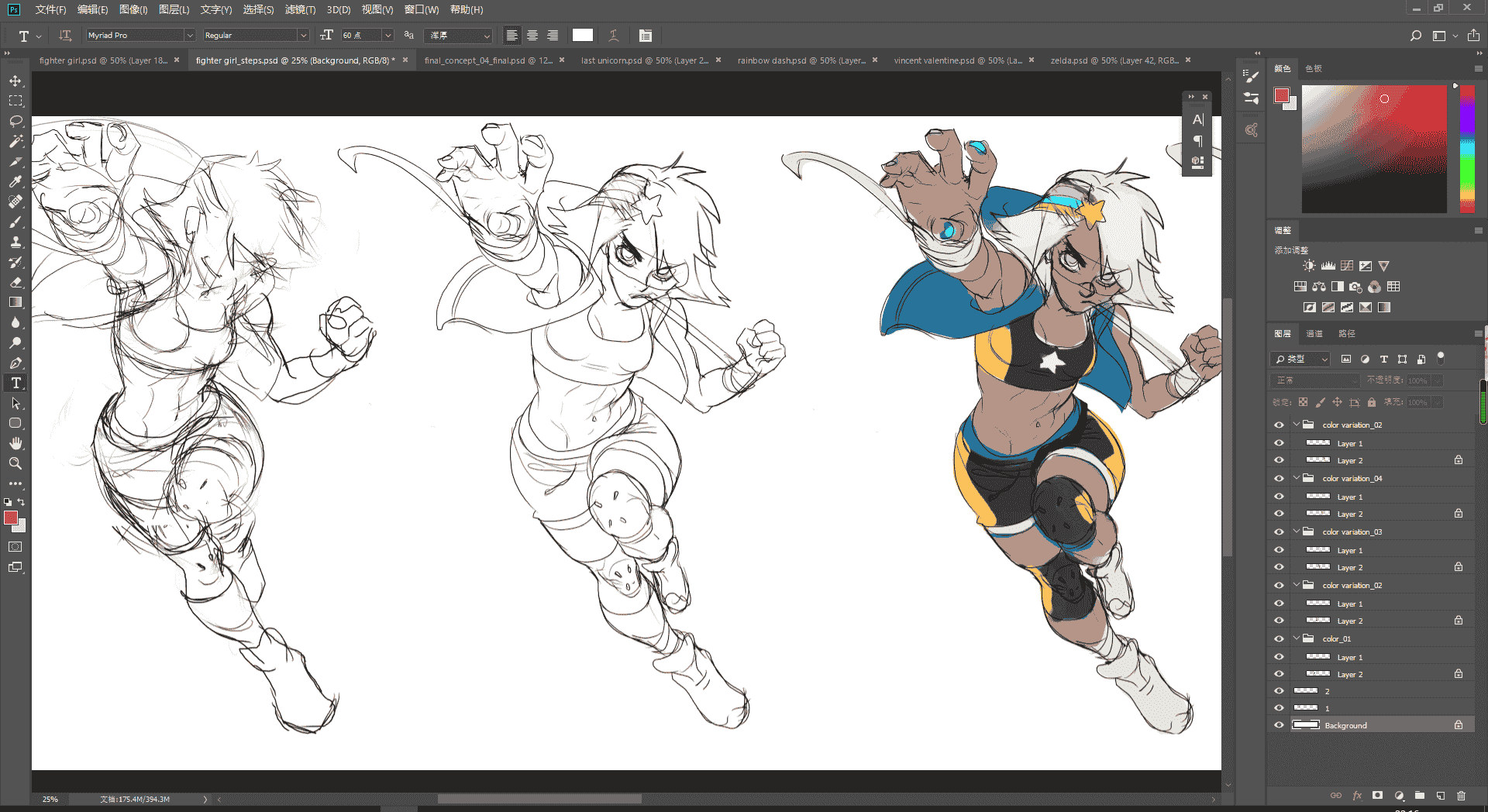
Task: Collapse the color variation_04 group
Action: (x=1296, y=478)
